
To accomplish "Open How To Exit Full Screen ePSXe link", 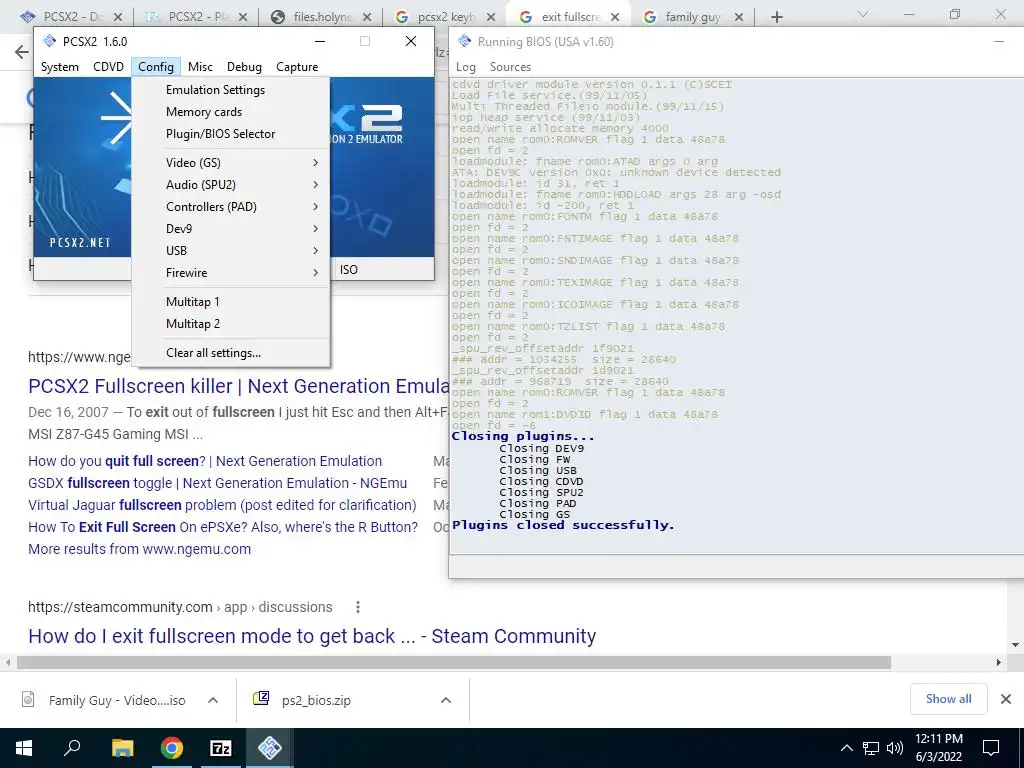I will pos(223,527).
